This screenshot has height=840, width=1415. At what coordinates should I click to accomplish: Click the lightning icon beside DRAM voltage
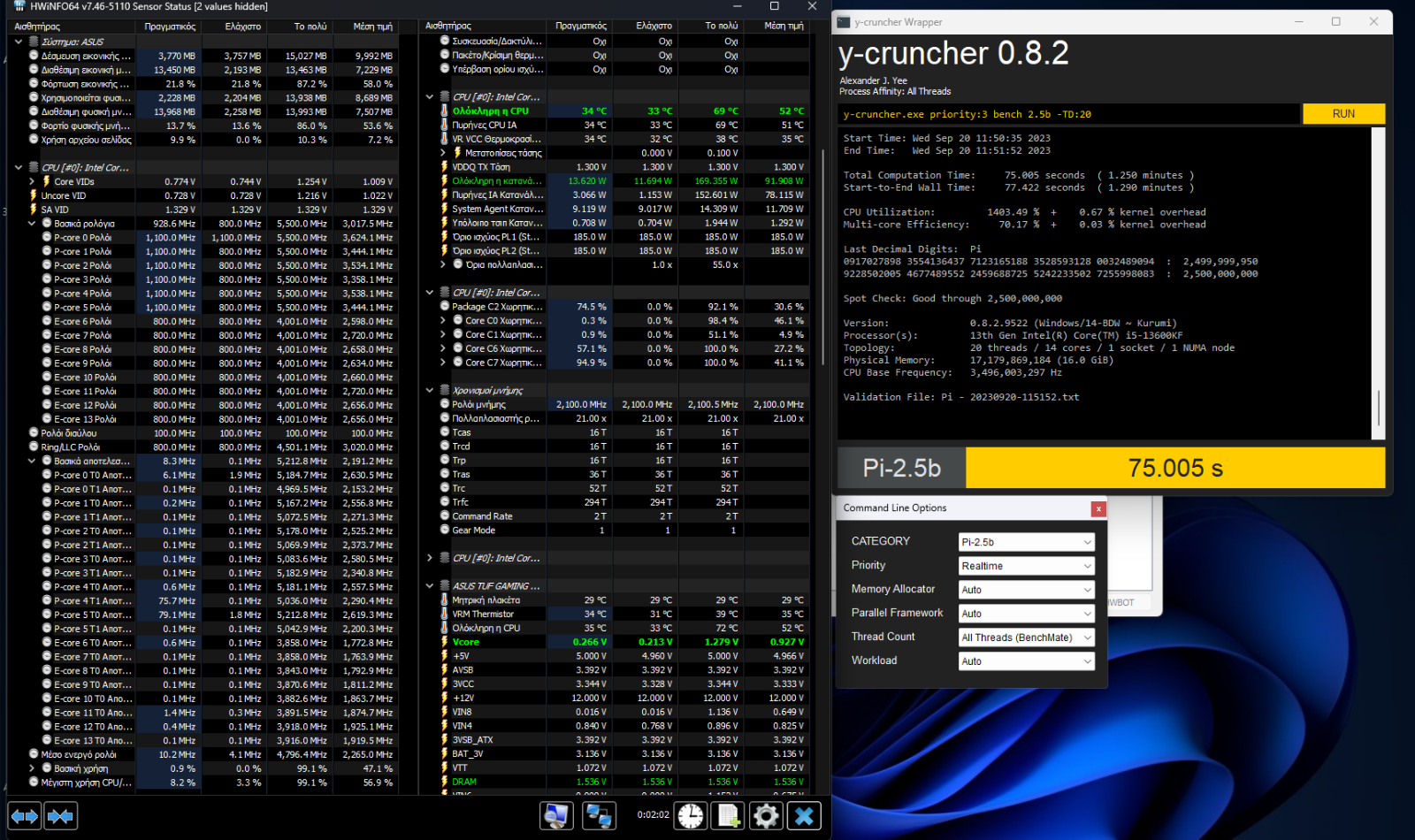click(x=445, y=782)
